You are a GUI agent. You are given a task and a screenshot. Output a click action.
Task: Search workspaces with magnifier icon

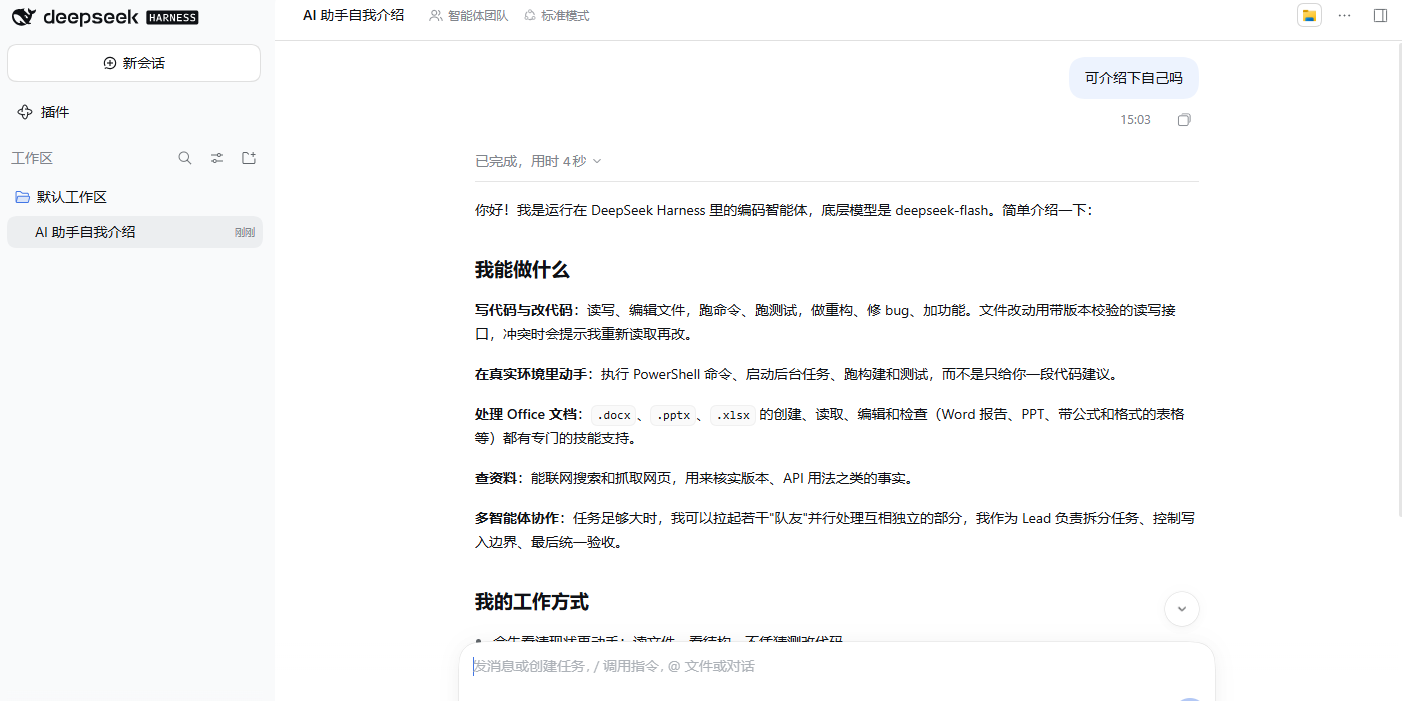click(185, 158)
